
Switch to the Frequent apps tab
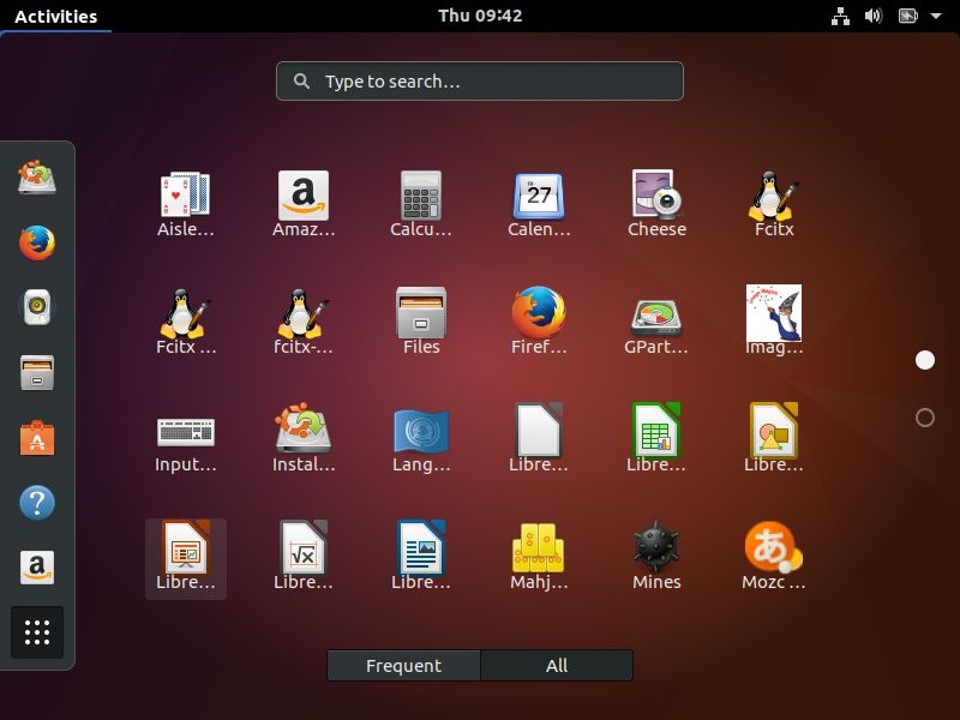click(403, 666)
